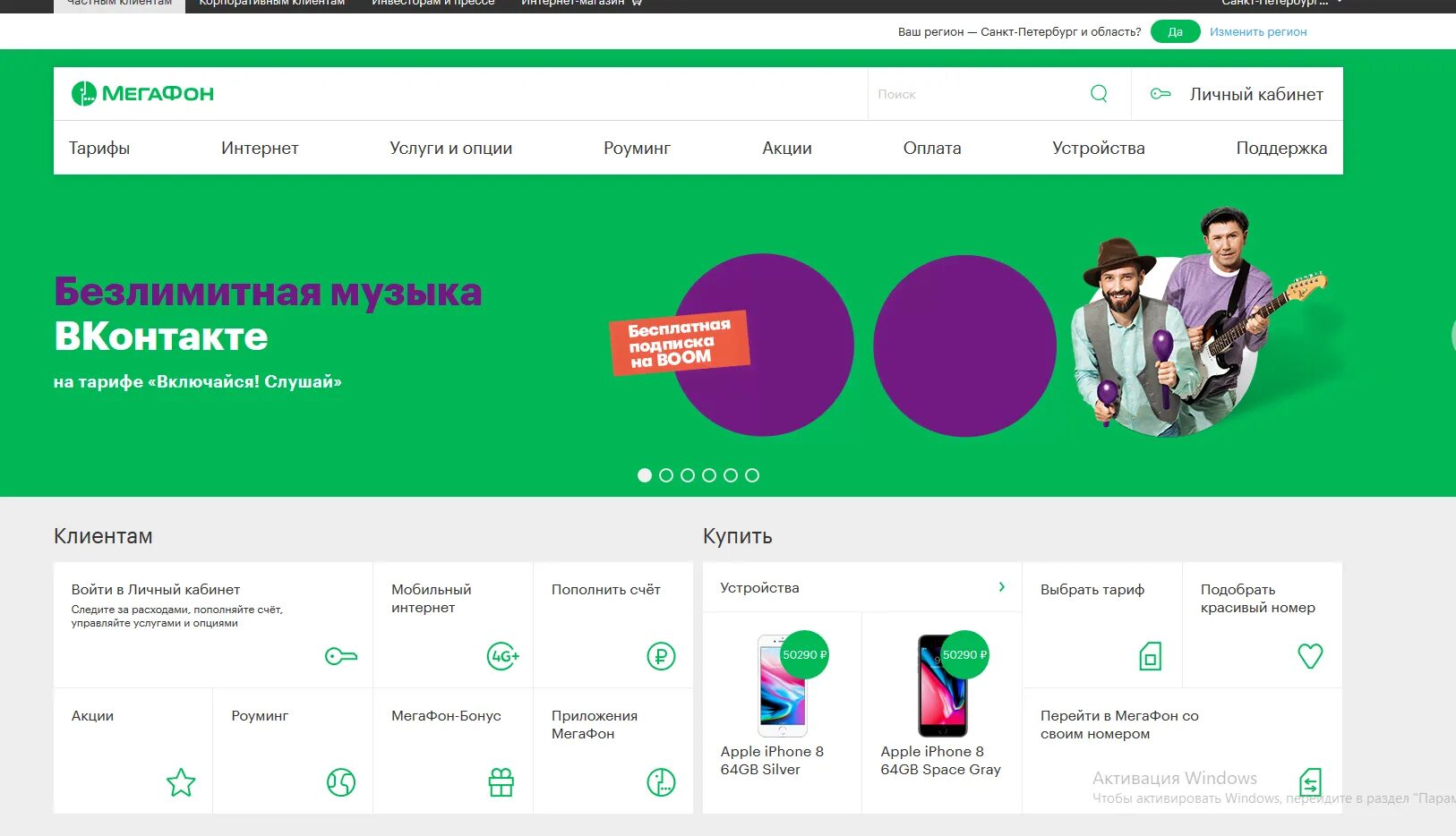Open Устройства in the main navigation bar

pos(1099,148)
